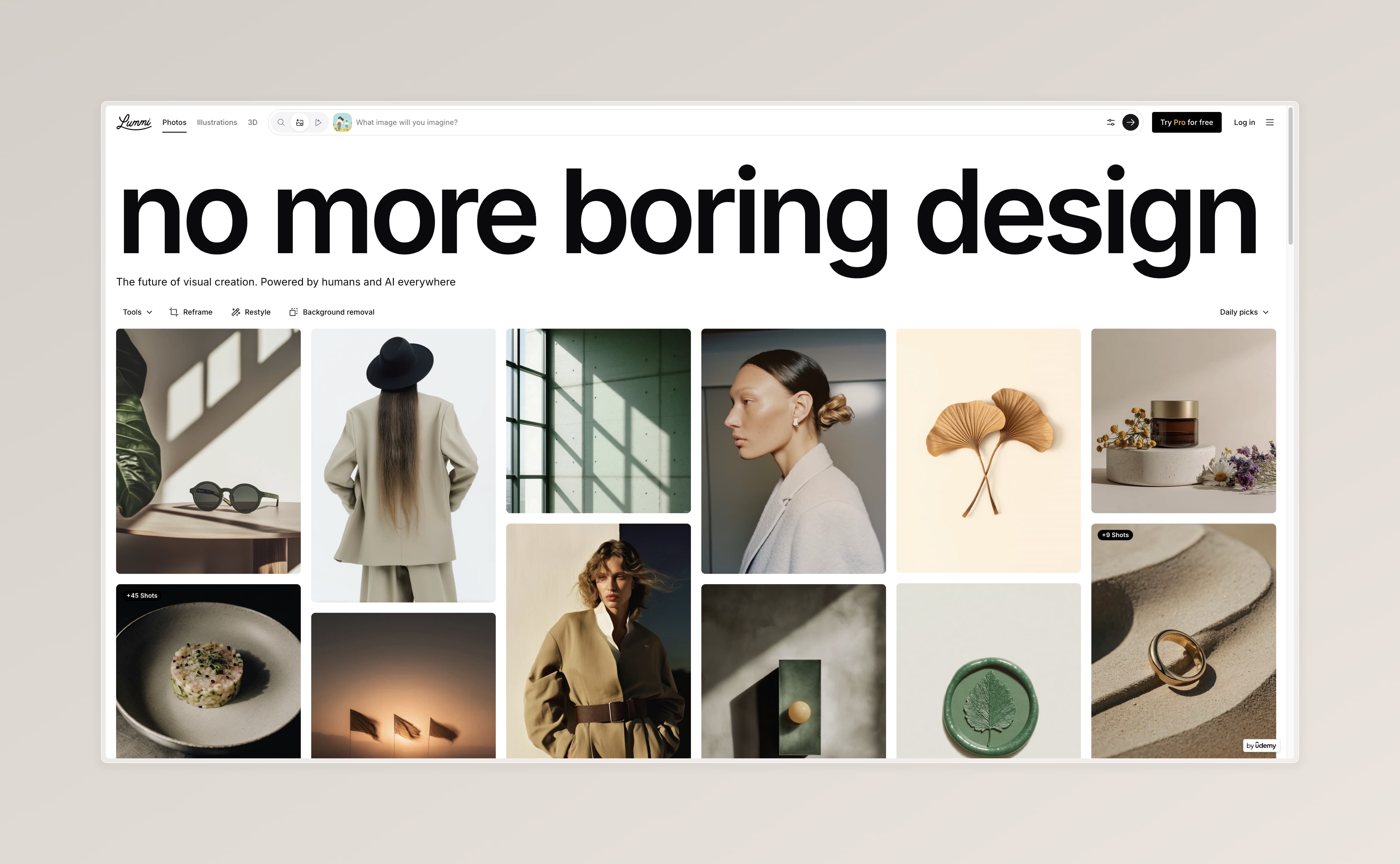Switch to the Photos tab

click(174, 122)
